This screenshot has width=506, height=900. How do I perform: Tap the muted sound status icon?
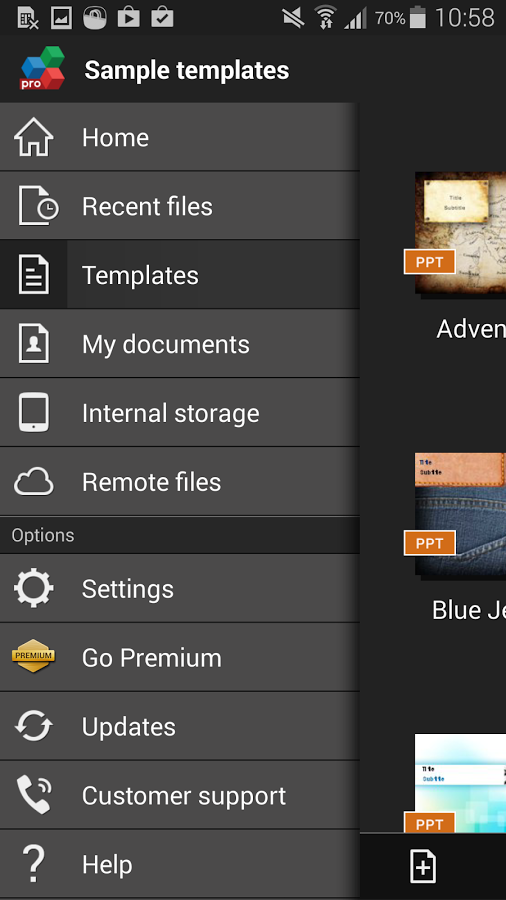click(x=294, y=18)
